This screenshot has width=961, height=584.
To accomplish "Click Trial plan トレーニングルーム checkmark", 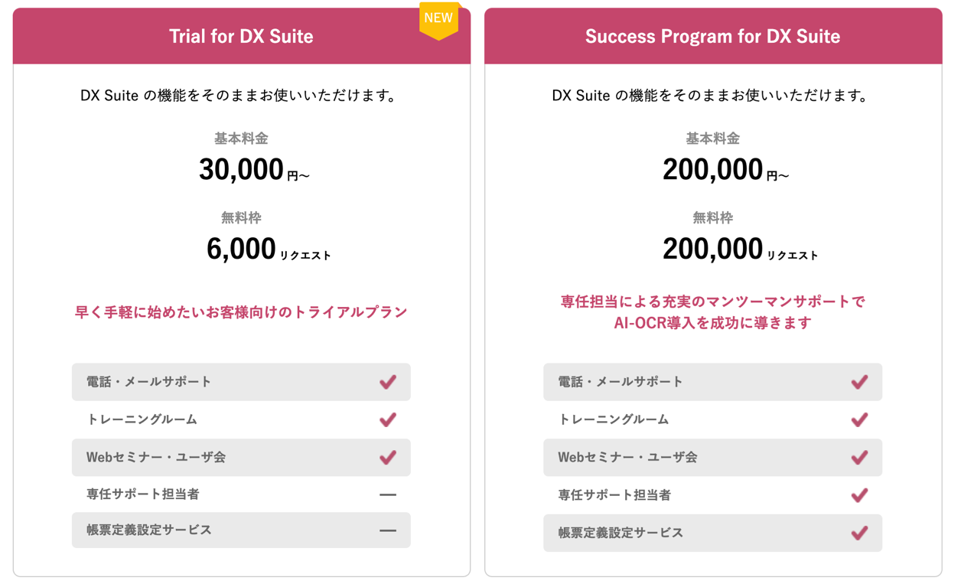I will [388, 420].
